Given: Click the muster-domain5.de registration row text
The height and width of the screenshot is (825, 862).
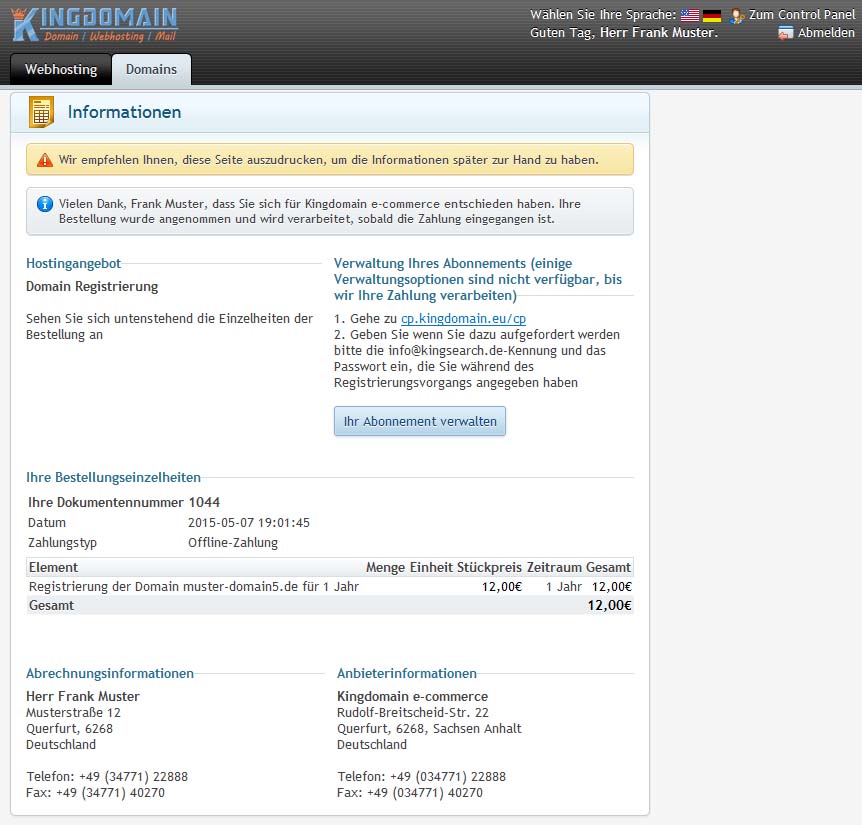Looking at the screenshot, I should pyautogui.click(x=194, y=586).
